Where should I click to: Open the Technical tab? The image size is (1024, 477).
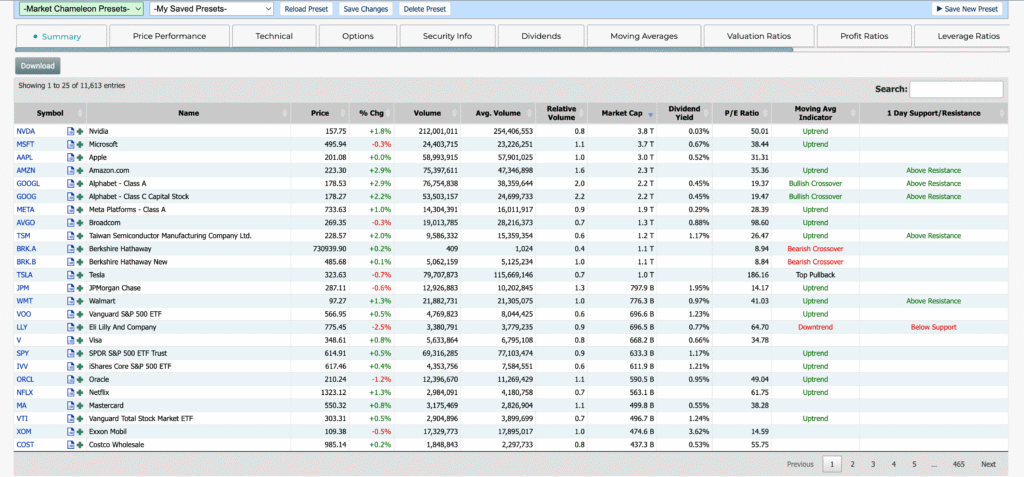click(x=274, y=36)
